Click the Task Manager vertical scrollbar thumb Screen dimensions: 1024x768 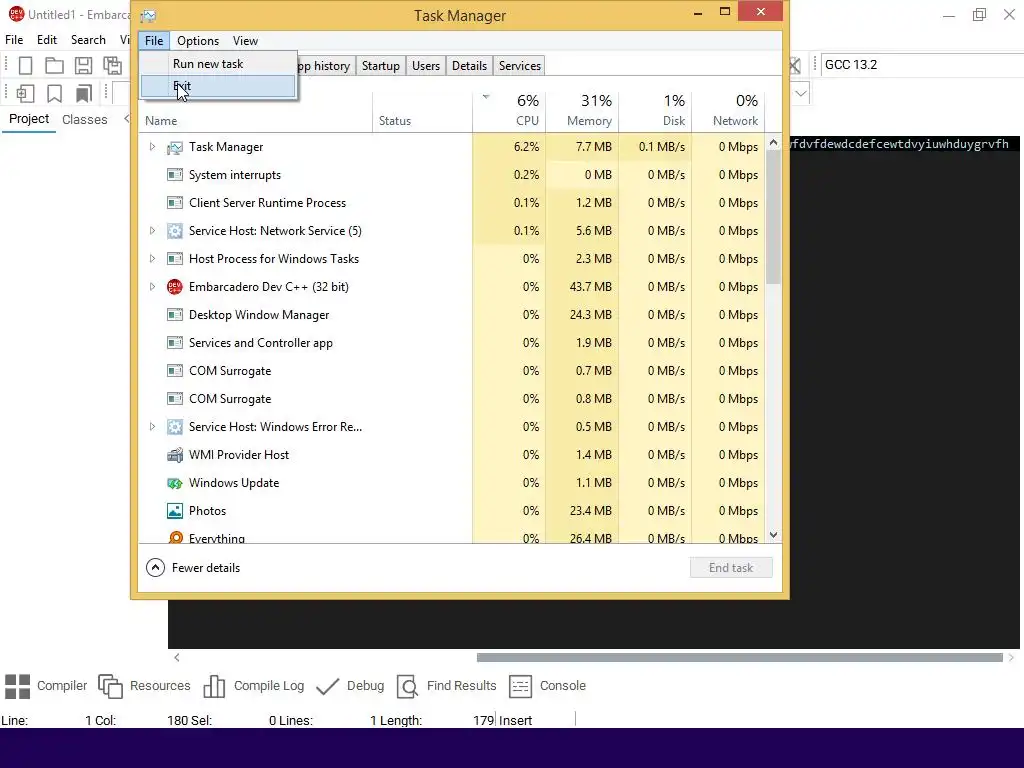773,219
